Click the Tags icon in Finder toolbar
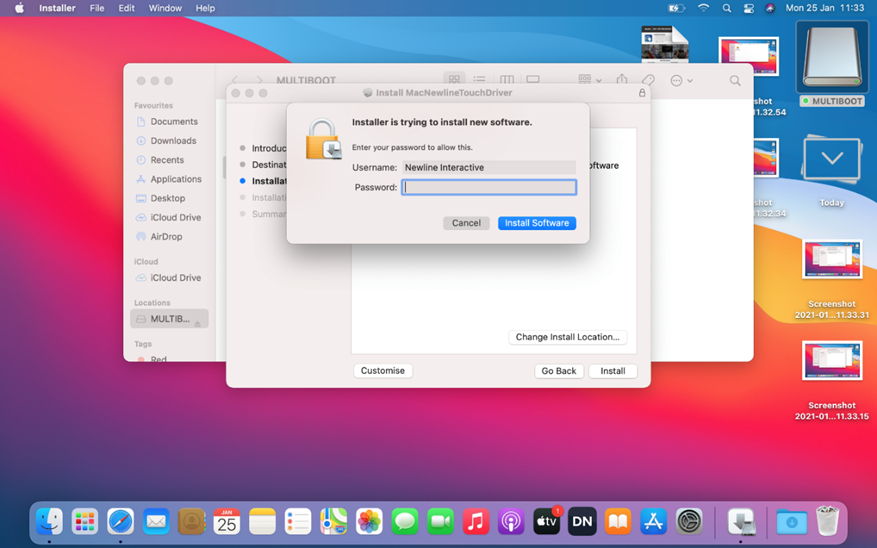This screenshot has width=877, height=548. tap(648, 80)
